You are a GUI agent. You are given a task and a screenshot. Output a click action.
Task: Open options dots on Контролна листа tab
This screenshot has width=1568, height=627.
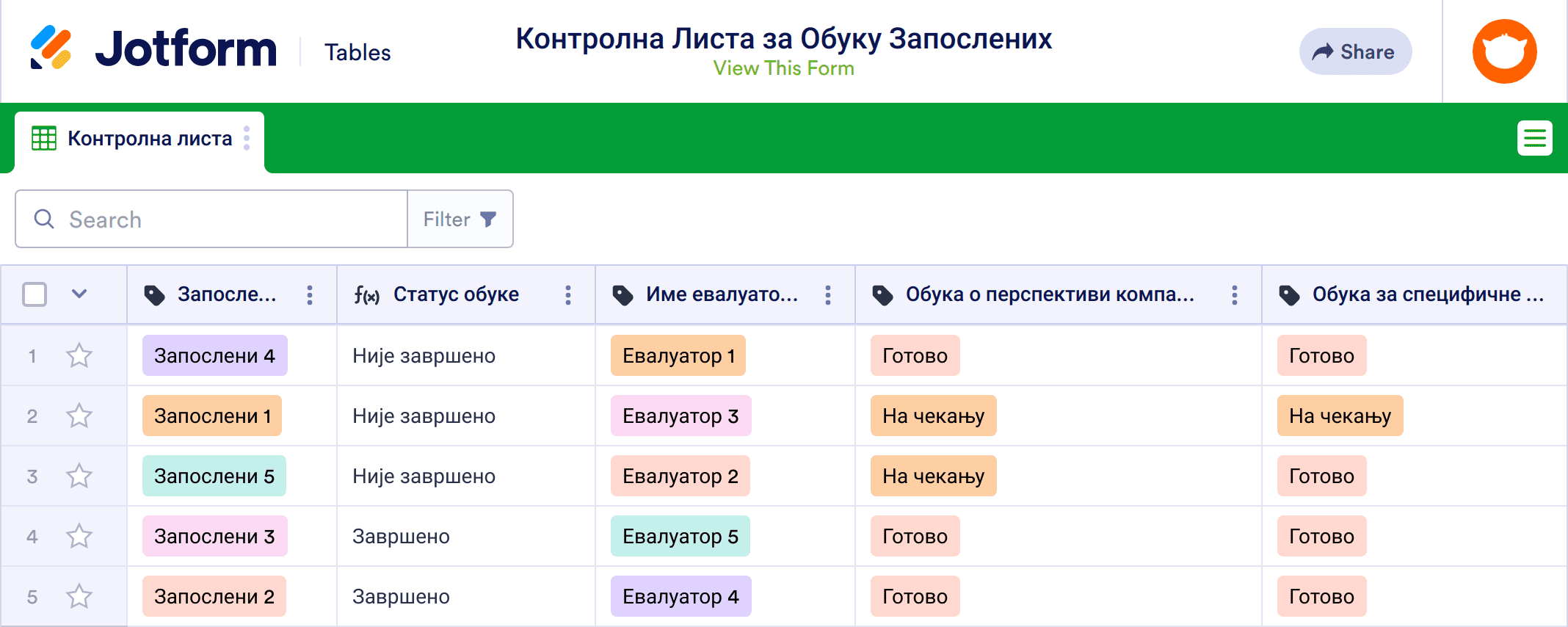247,138
